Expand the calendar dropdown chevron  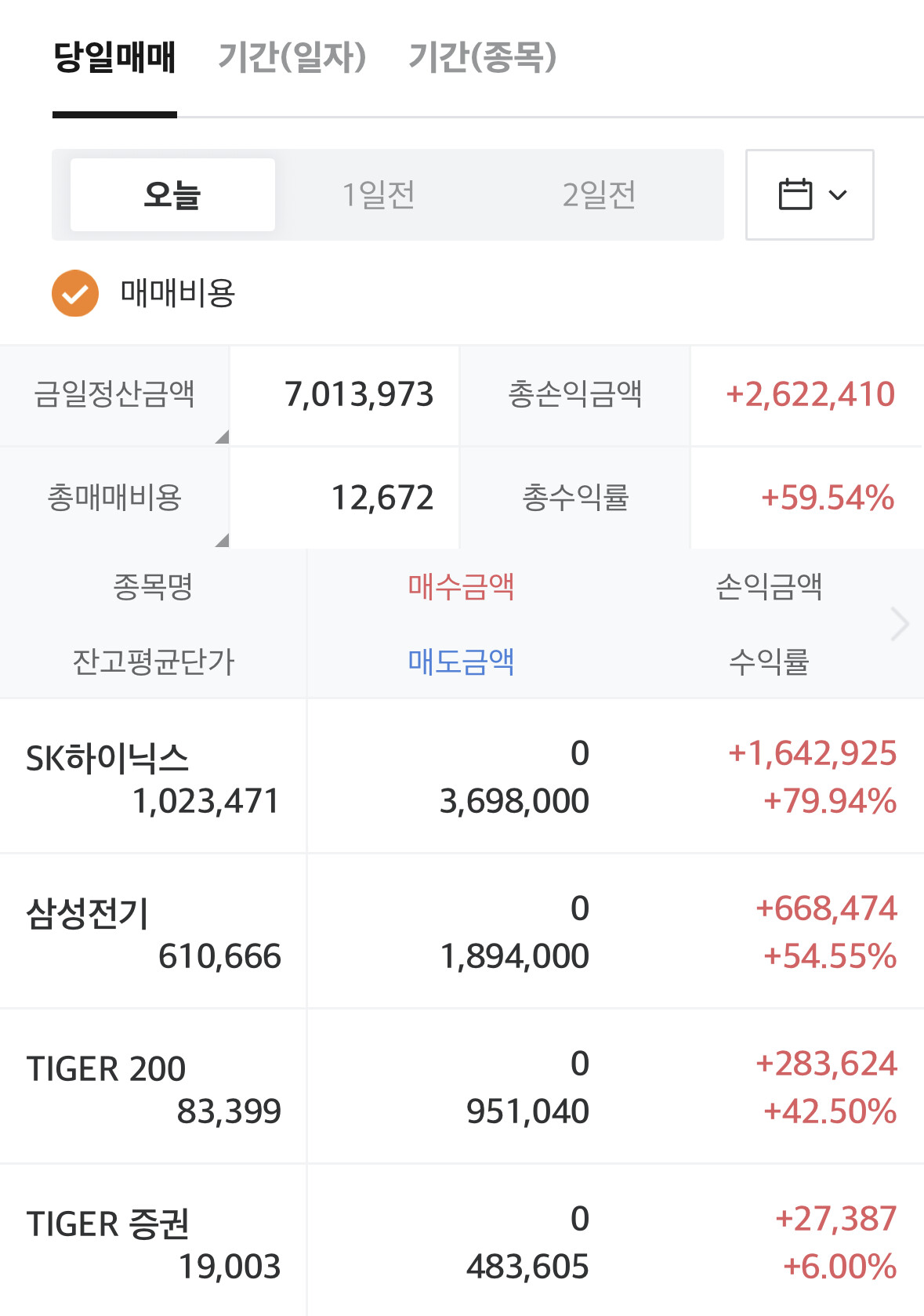[x=838, y=195]
